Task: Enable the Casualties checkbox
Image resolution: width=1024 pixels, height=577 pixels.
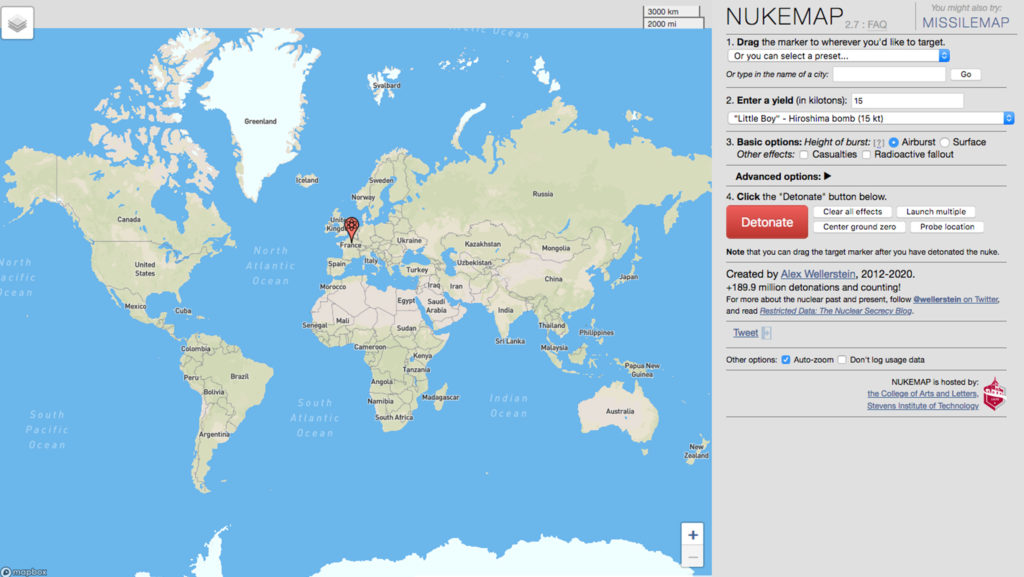Action: pos(804,155)
